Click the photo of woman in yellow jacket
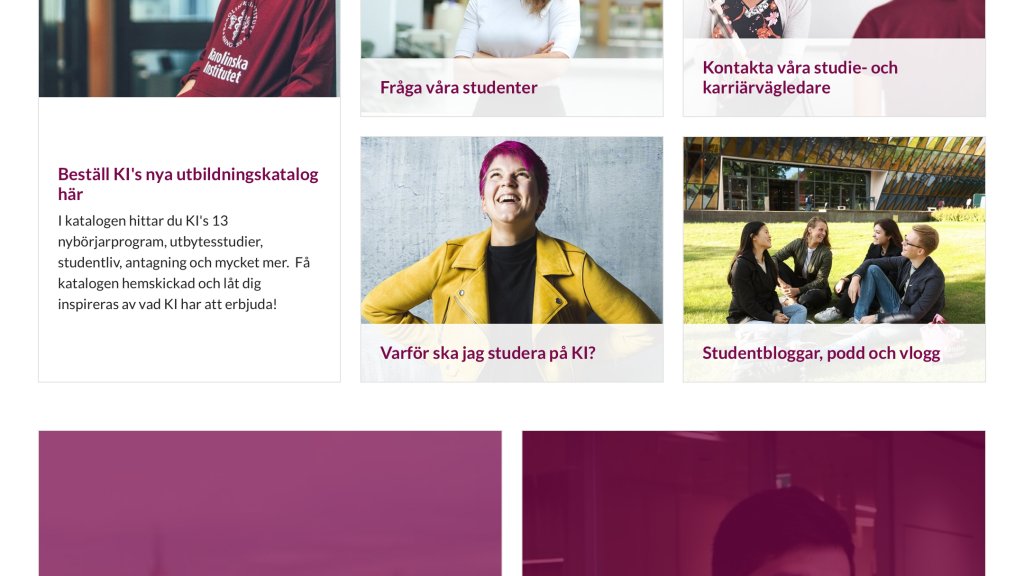 [511, 231]
